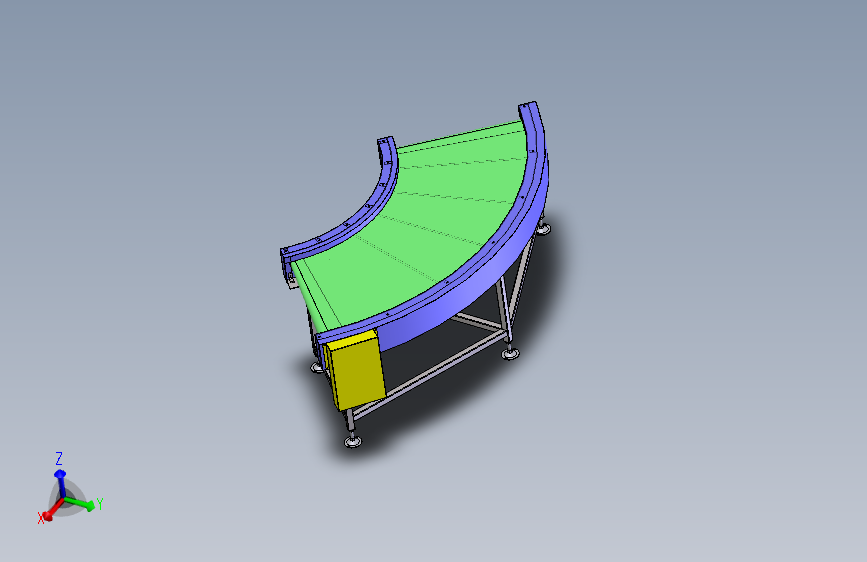Pick the leveling foot below the yellow box
The height and width of the screenshot is (562, 867).
coord(353,441)
